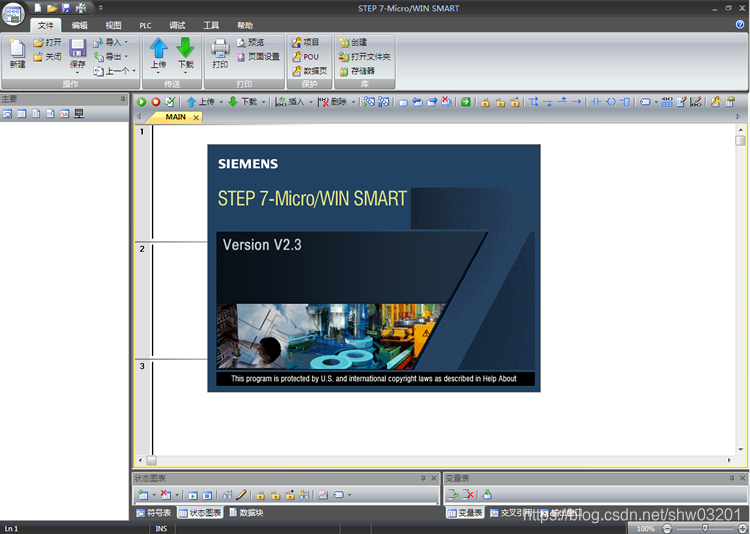Expand the 插入 insert dropdown arrow
The width and height of the screenshot is (750, 534).
point(311,102)
